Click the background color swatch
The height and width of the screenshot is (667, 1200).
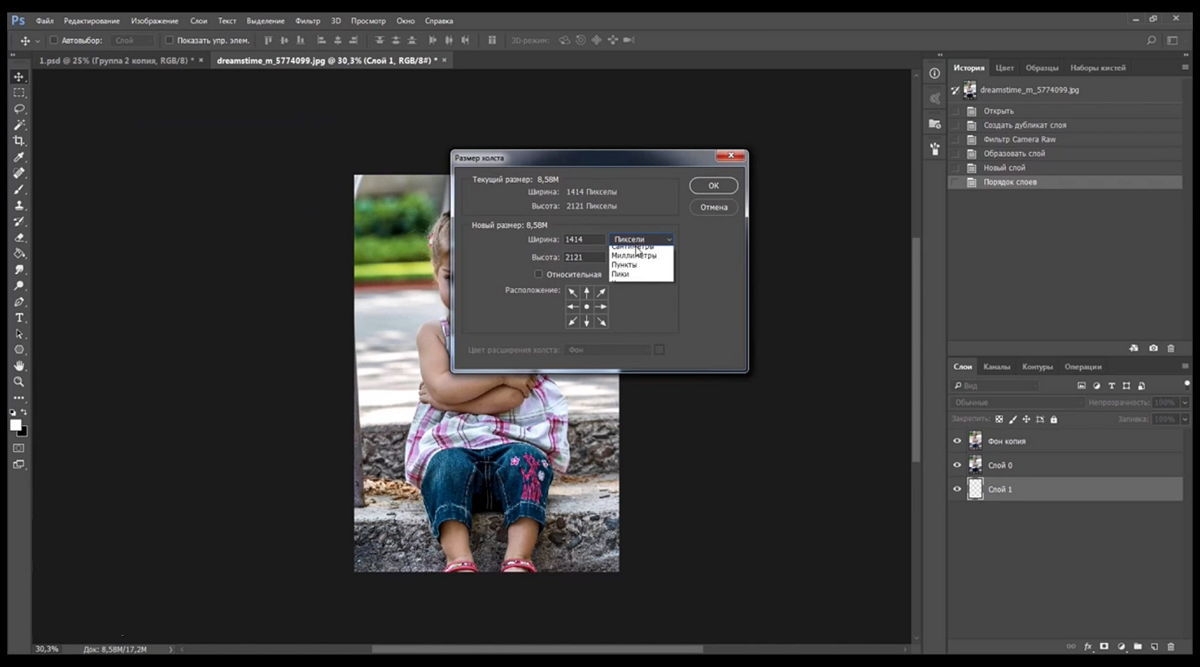click(23, 431)
